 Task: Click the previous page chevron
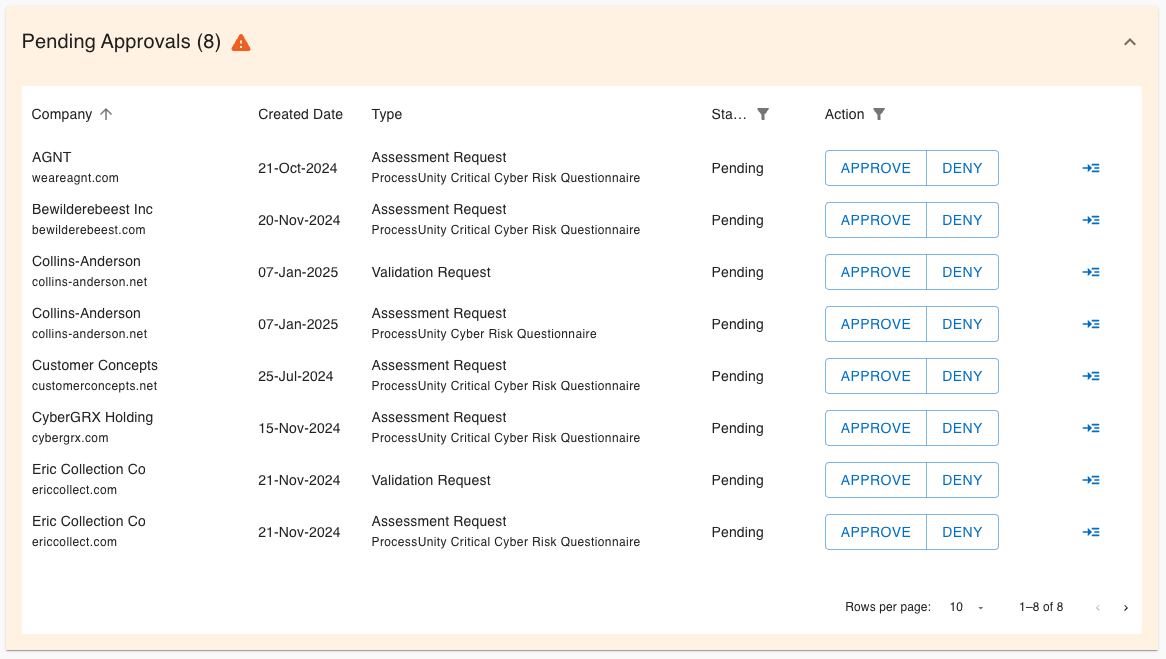pos(1097,607)
